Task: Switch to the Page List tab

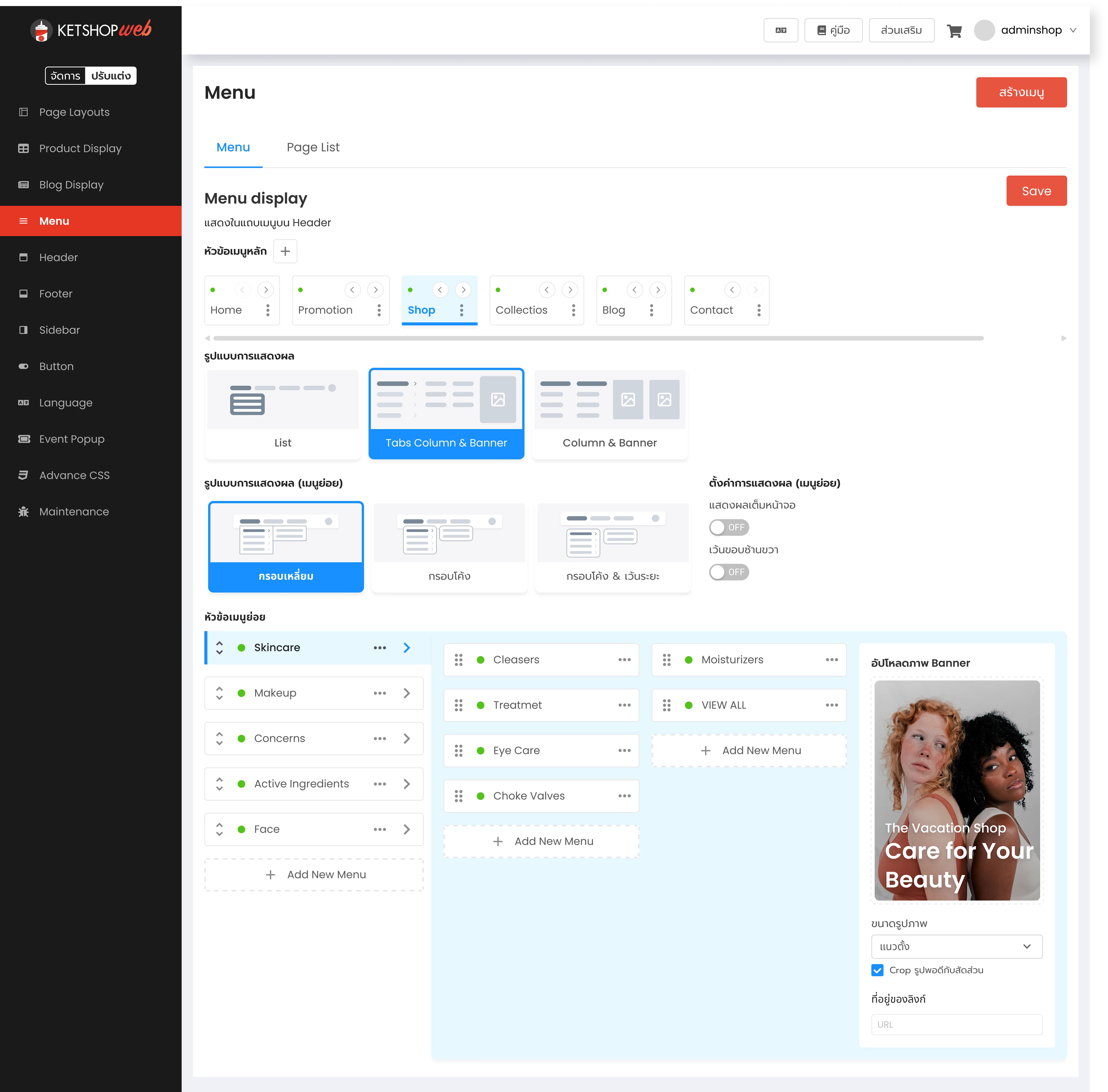Action: pos(313,147)
